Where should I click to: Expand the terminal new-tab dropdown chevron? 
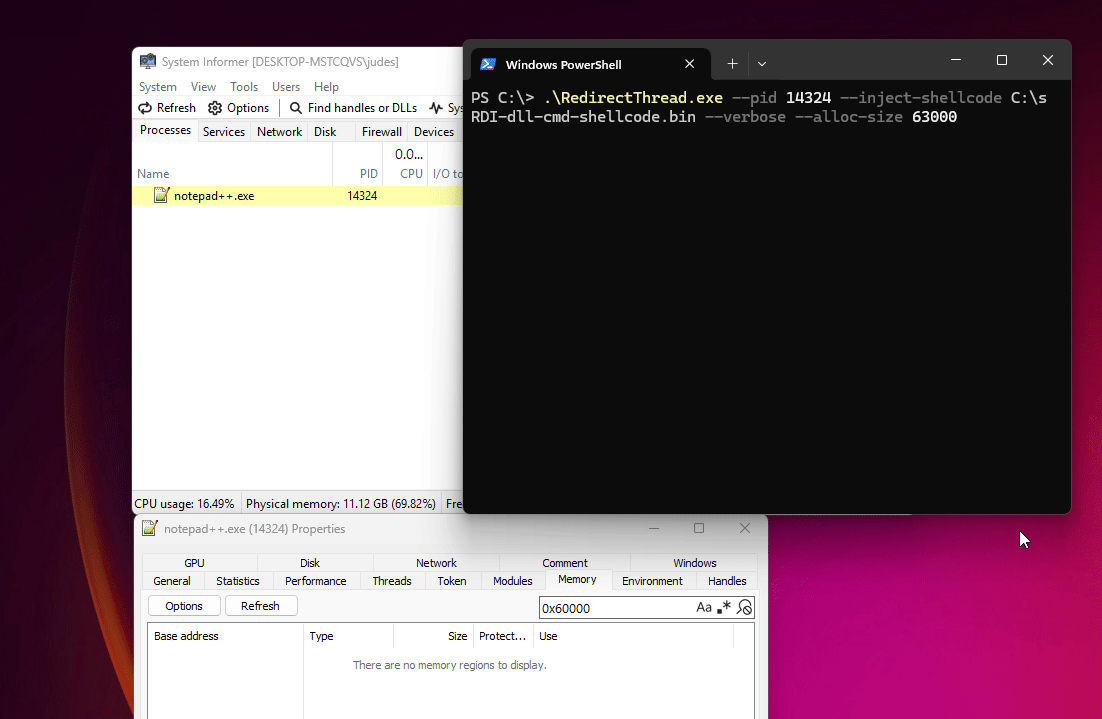click(762, 64)
